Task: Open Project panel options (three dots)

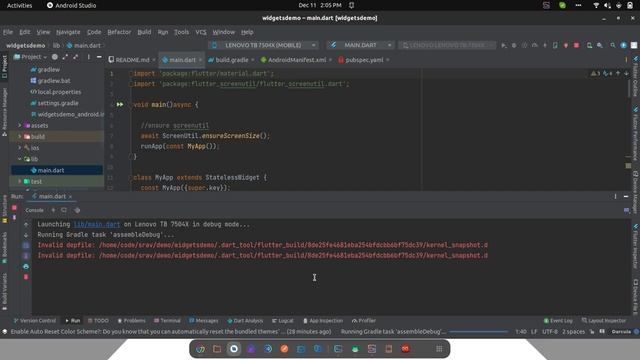Action: (x=89, y=57)
